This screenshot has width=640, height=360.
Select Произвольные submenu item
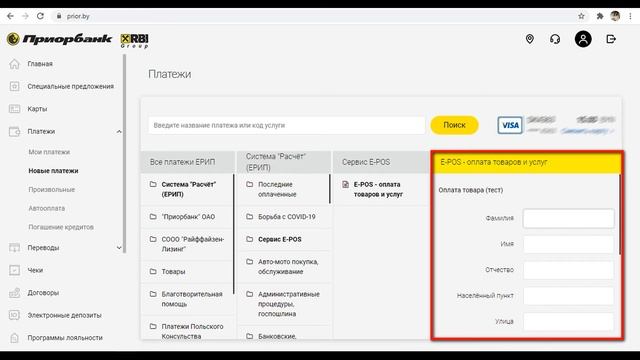[51, 189]
